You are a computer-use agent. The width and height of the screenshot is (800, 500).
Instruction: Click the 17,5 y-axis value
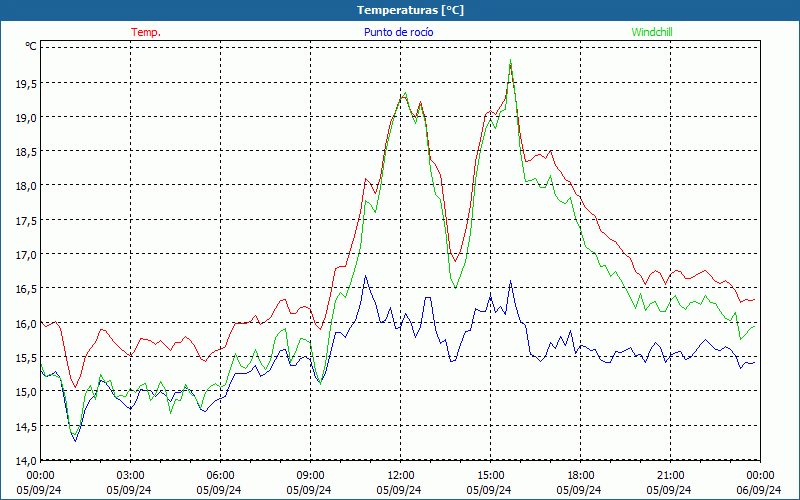[x=27, y=221]
